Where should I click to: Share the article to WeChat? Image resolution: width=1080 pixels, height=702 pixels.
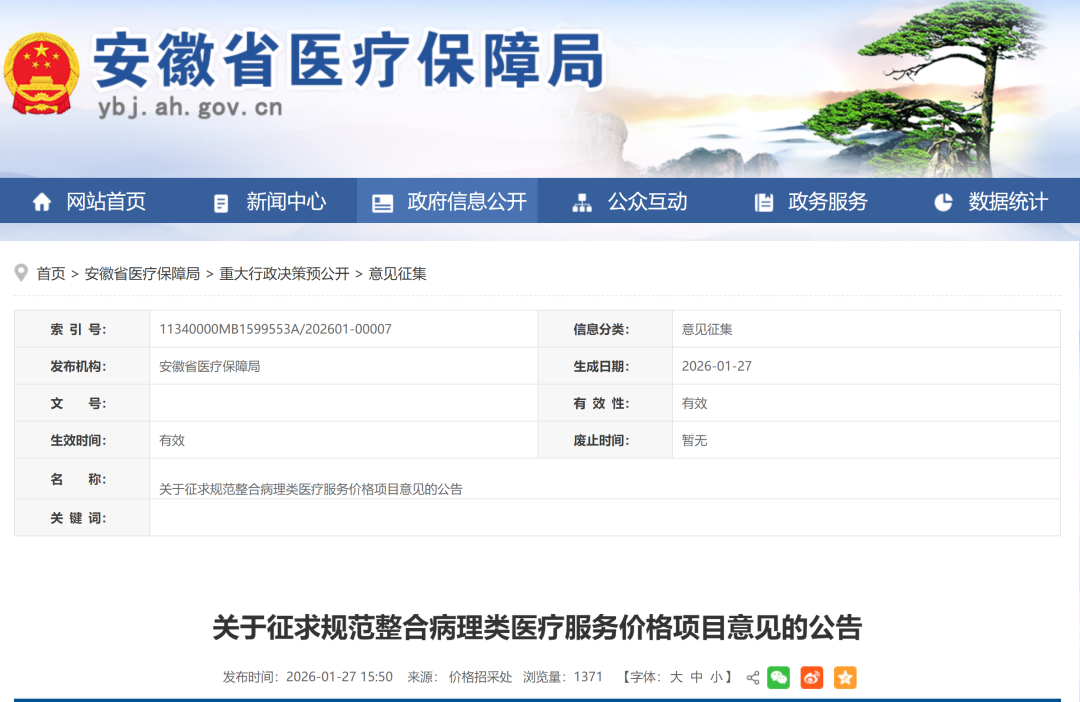click(x=779, y=678)
